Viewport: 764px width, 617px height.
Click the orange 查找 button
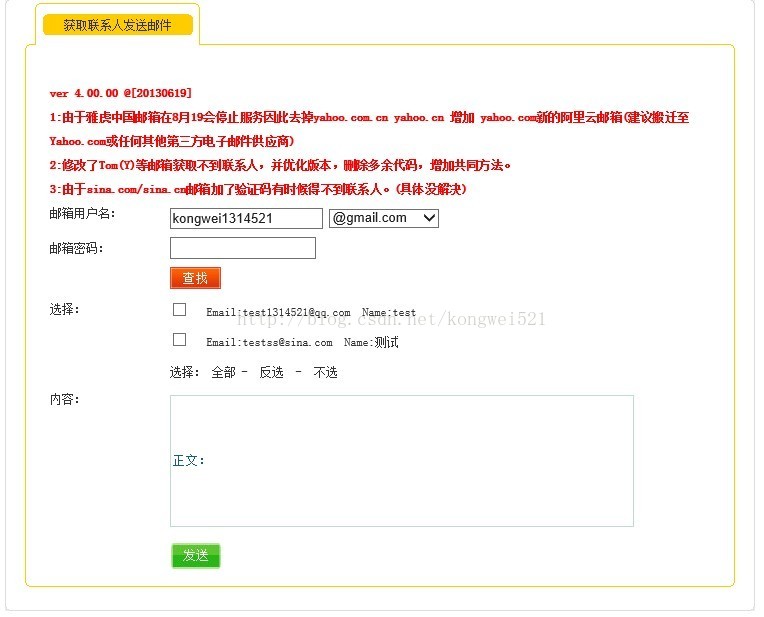[x=195, y=278]
